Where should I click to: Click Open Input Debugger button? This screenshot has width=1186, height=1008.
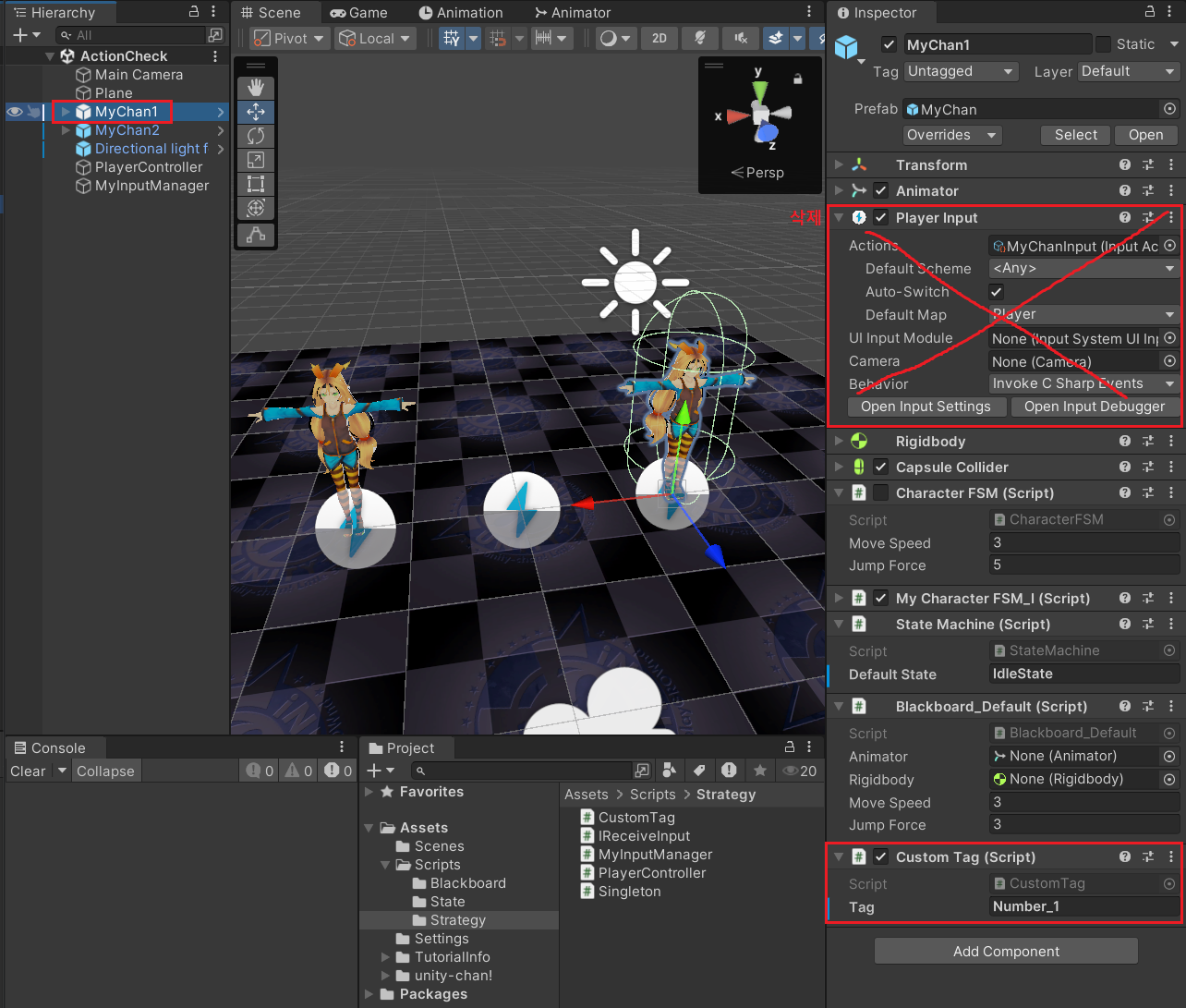[x=1095, y=407]
